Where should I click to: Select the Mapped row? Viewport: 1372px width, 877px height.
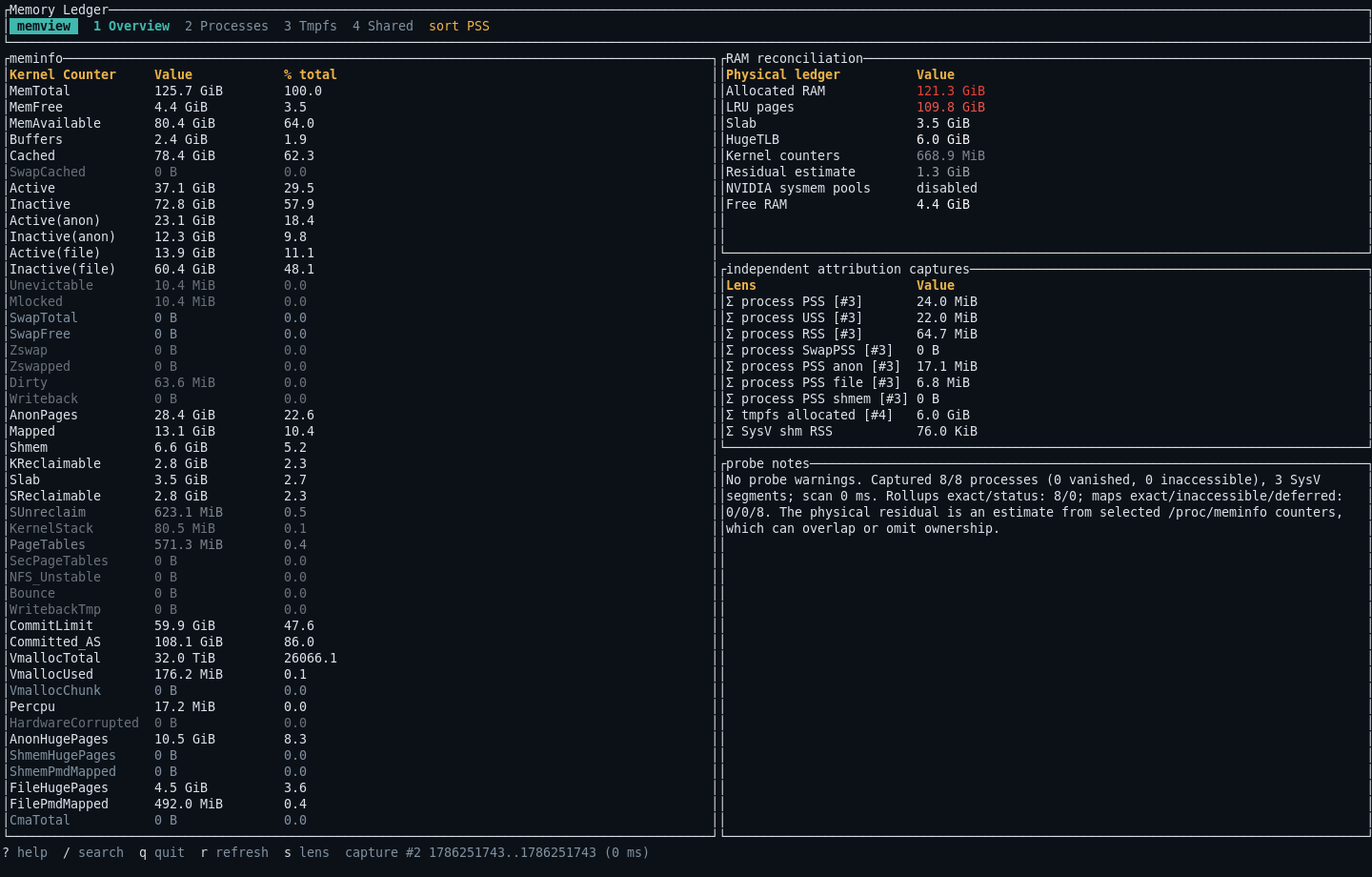click(360, 431)
